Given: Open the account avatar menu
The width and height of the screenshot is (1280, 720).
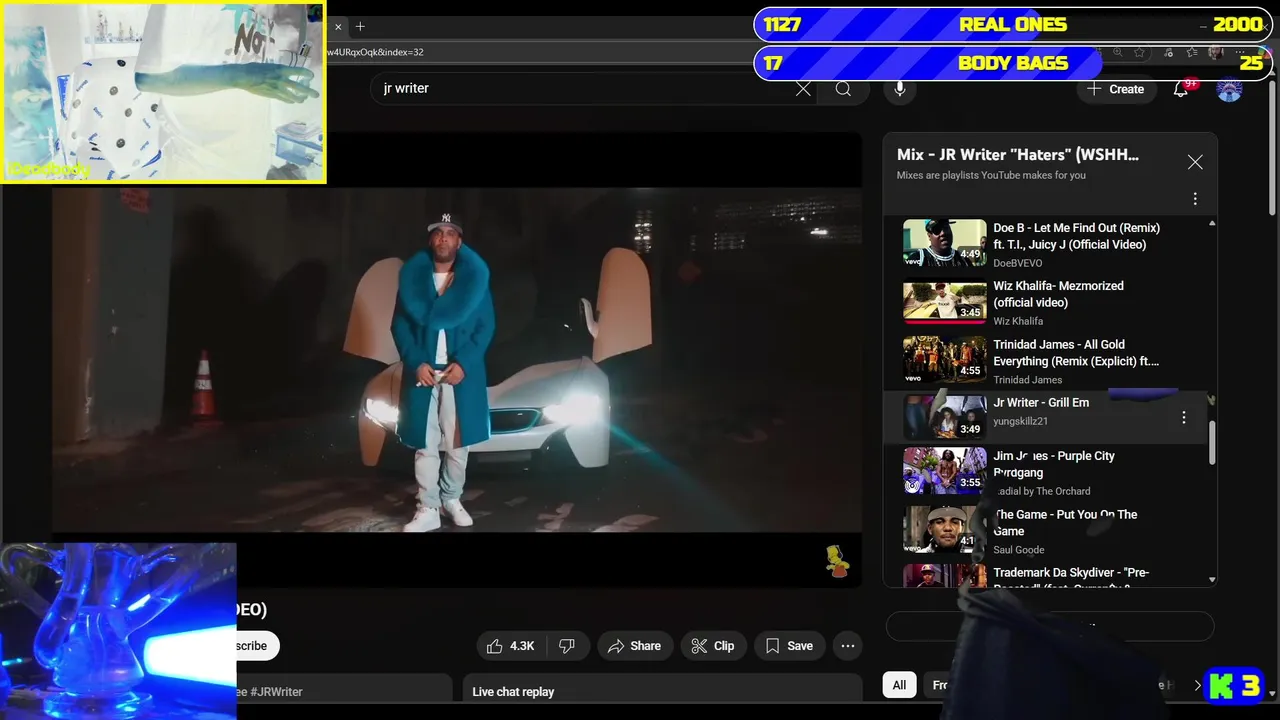Looking at the screenshot, I should pos(1229,89).
